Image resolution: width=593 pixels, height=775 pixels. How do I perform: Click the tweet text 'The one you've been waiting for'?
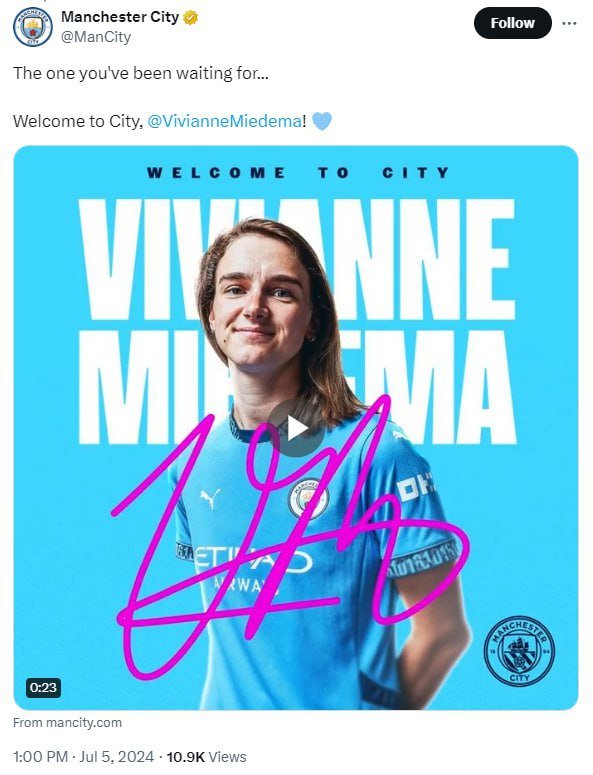click(141, 73)
